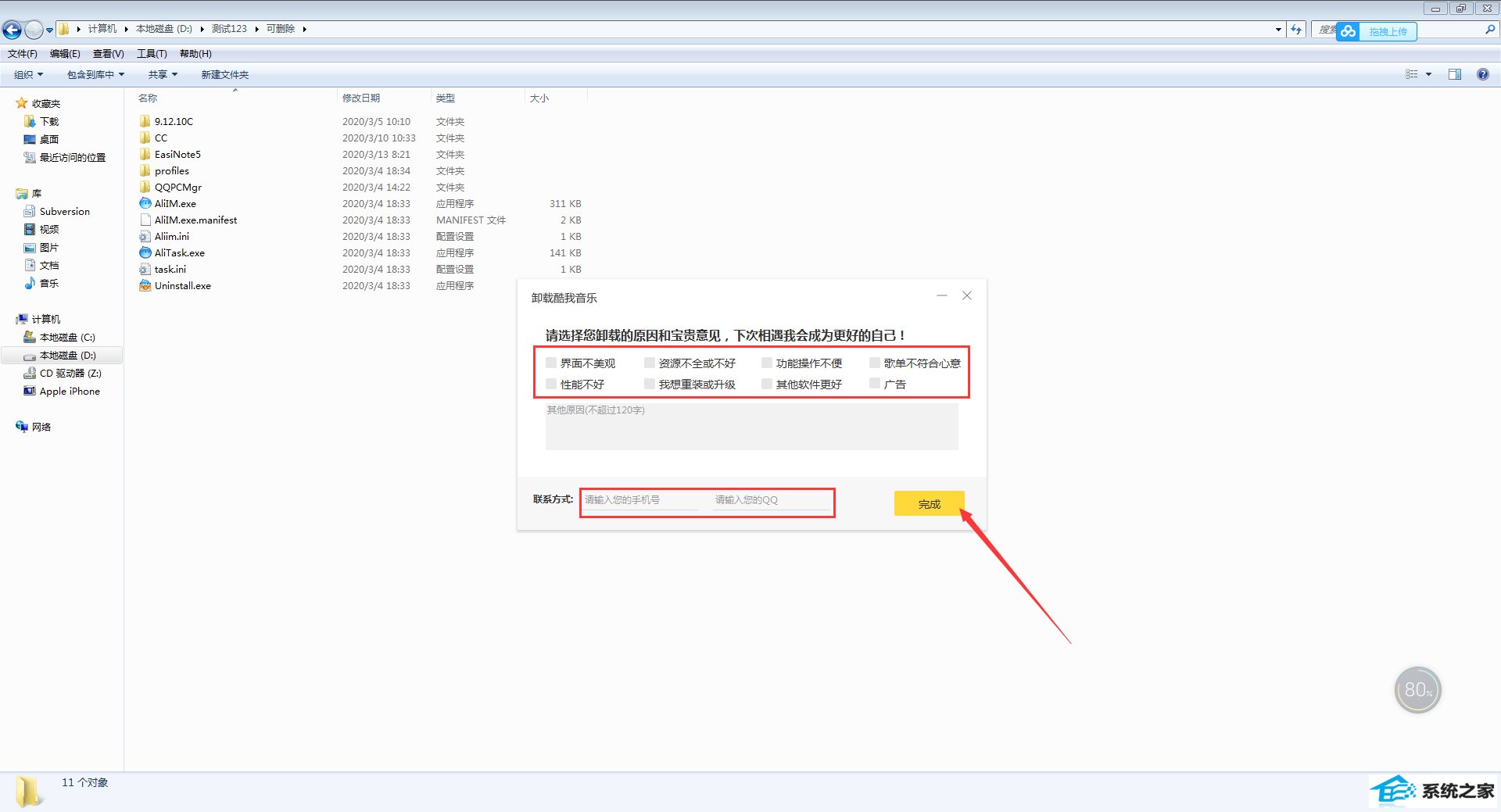Click the QQ number input field

tap(772, 500)
